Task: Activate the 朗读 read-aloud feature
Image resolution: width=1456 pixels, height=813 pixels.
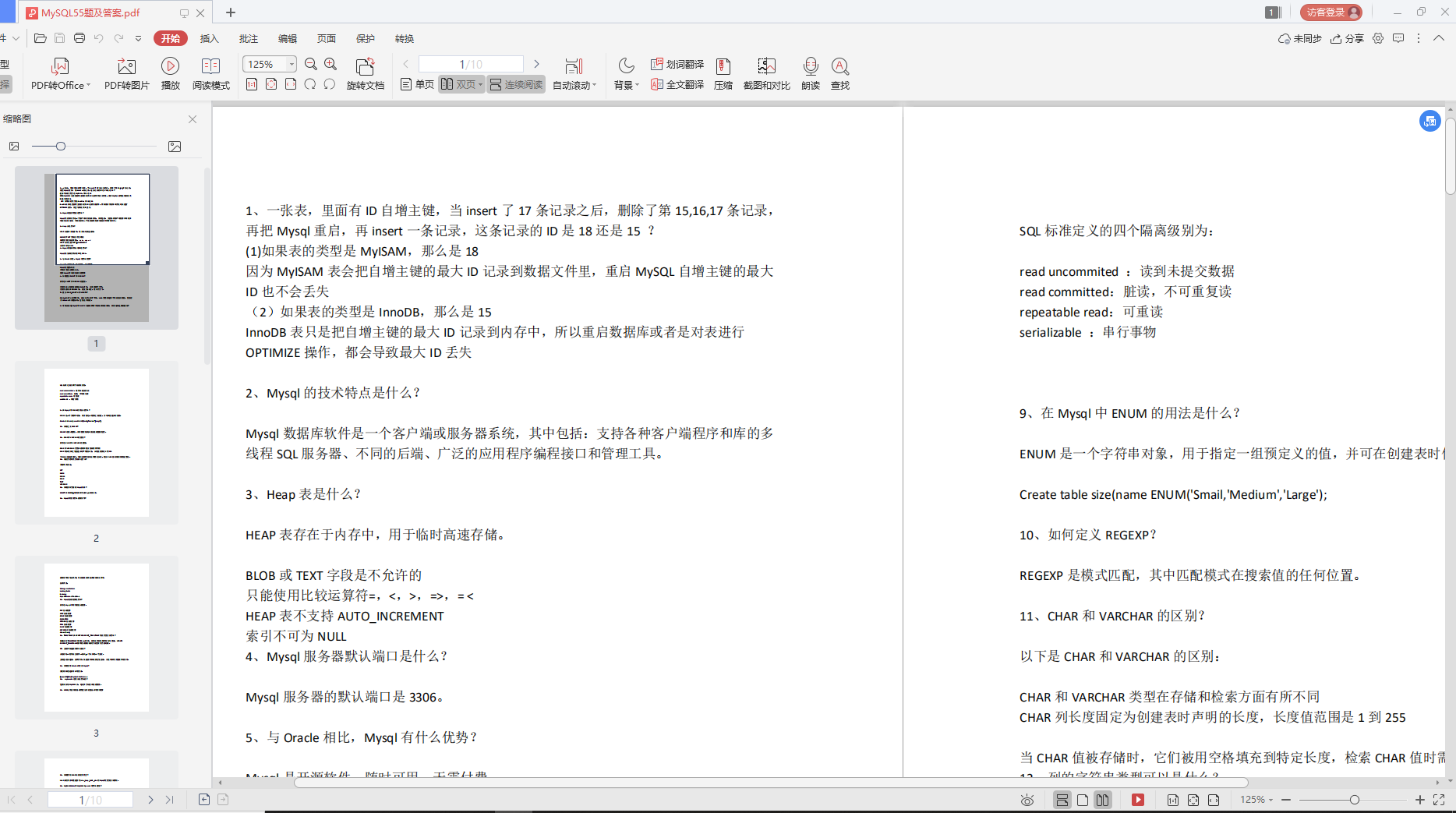Action: [x=810, y=73]
